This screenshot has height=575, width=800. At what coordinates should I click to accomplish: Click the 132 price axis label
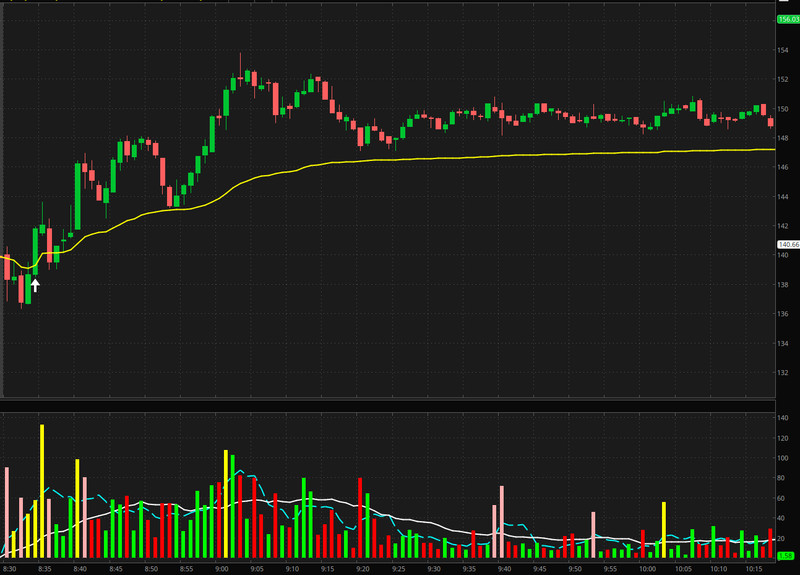(x=783, y=372)
